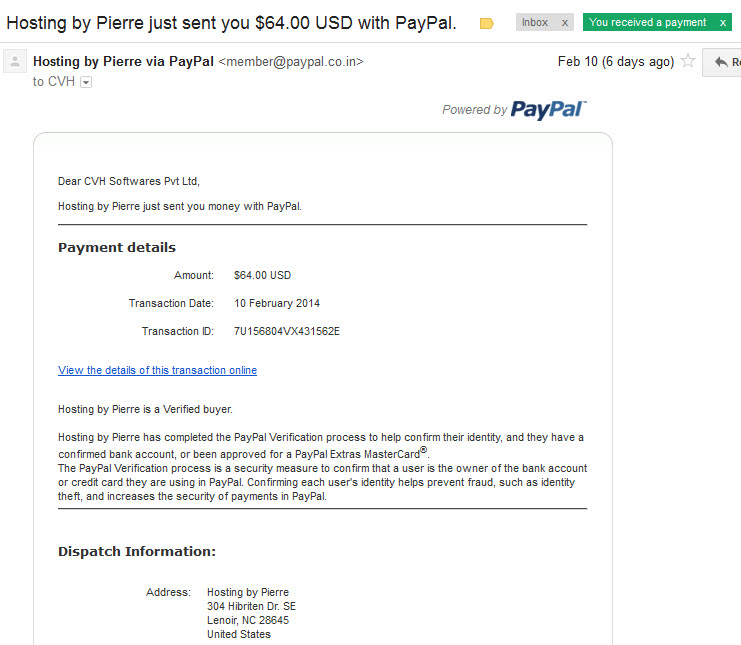The image size is (741, 645).
Task: Open 'View the details of this transaction online'
Action: 157,370
